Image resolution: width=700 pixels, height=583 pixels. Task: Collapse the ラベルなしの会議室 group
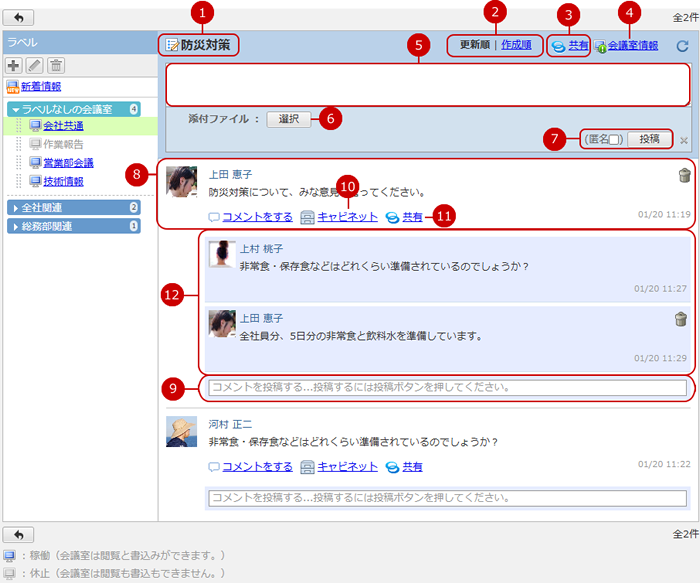click(x=74, y=109)
